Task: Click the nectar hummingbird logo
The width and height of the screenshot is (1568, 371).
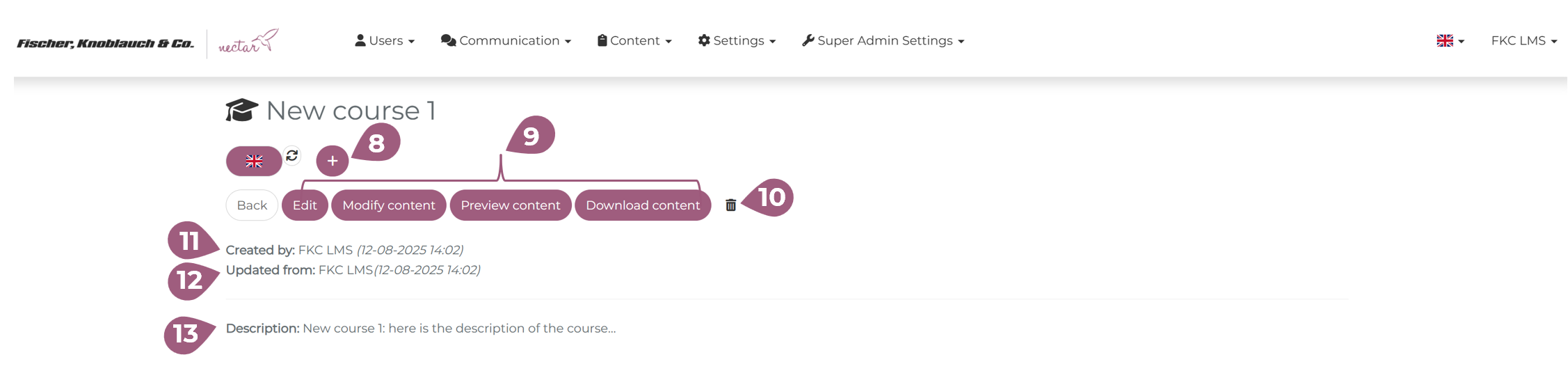Action: pyautogui.click(x=248, y=42)
